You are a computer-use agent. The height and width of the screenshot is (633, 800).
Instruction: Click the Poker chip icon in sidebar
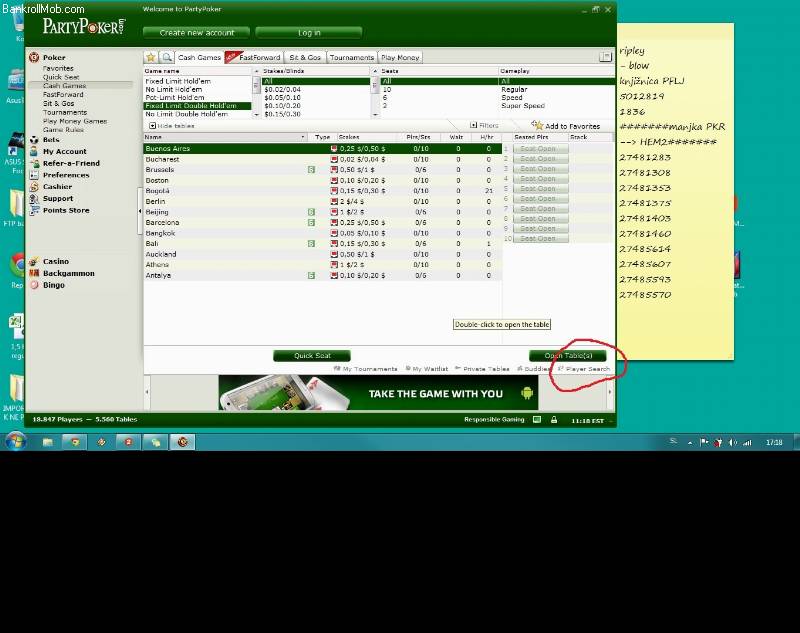point(34,57)
